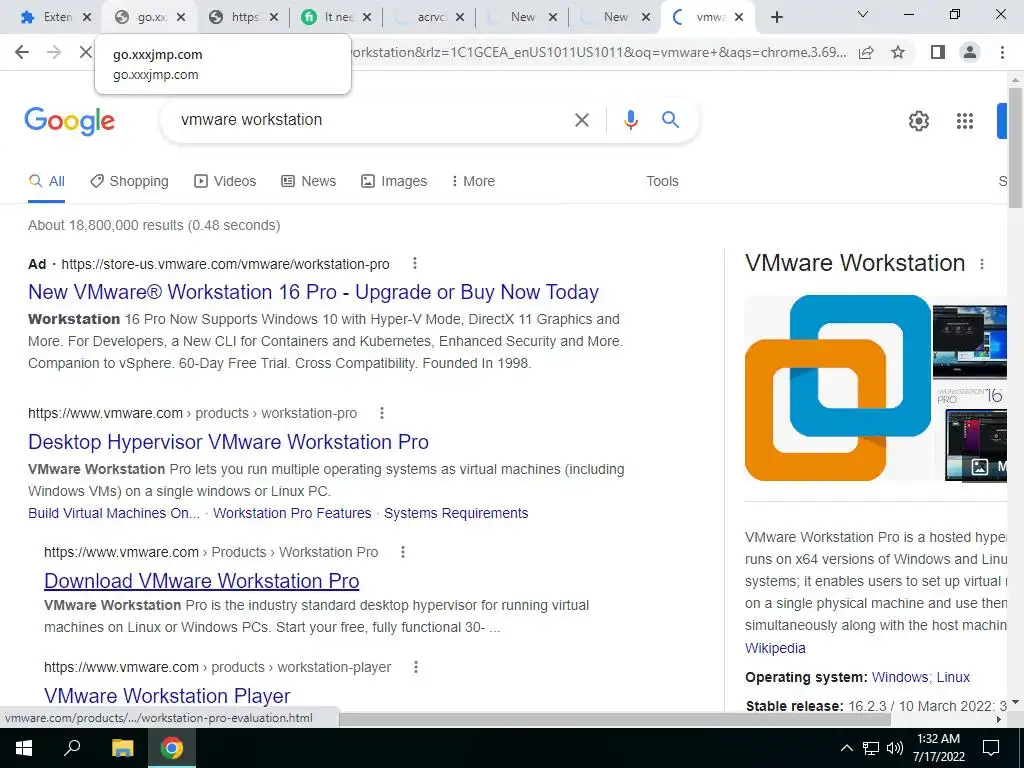Select the News results filter

[308, 182]
